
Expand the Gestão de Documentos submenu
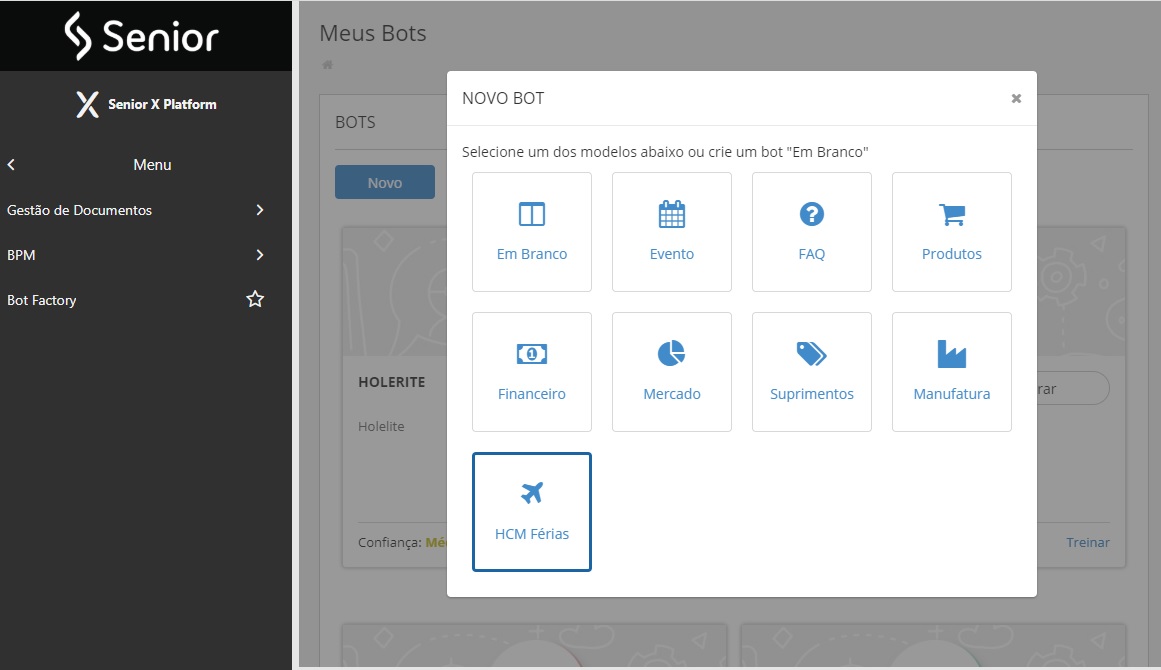(x=260, y=210)
